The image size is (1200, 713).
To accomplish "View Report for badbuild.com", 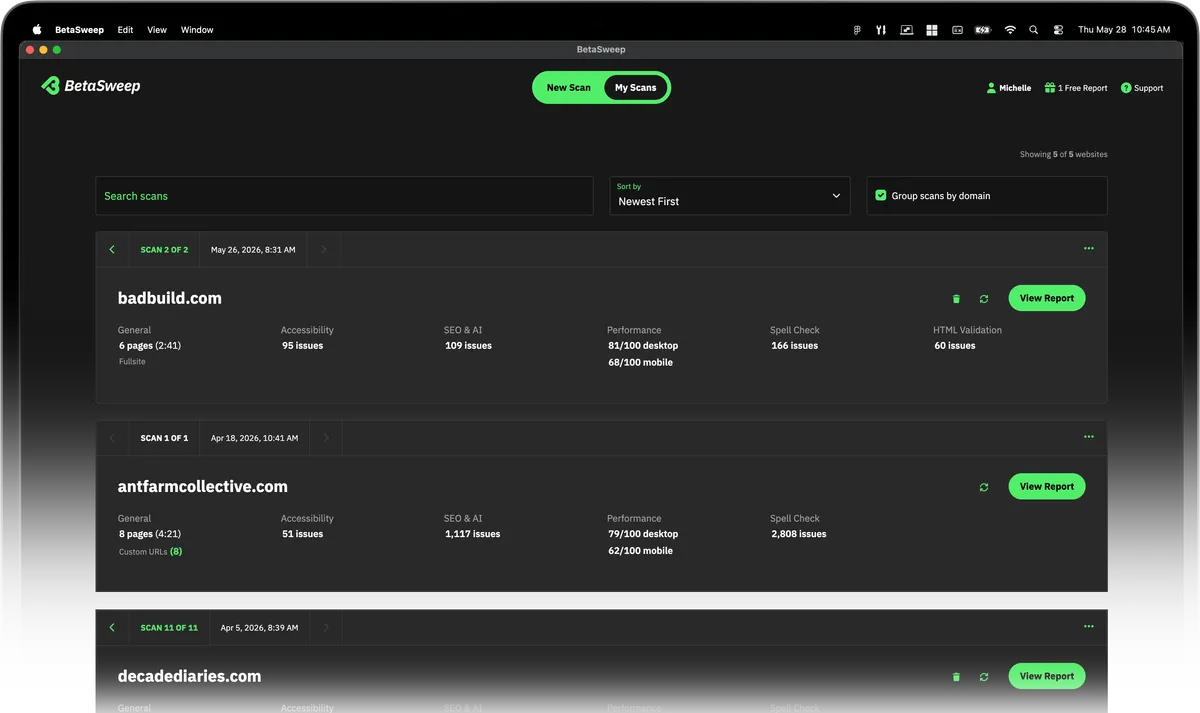I will click(x=1047, y=298).
